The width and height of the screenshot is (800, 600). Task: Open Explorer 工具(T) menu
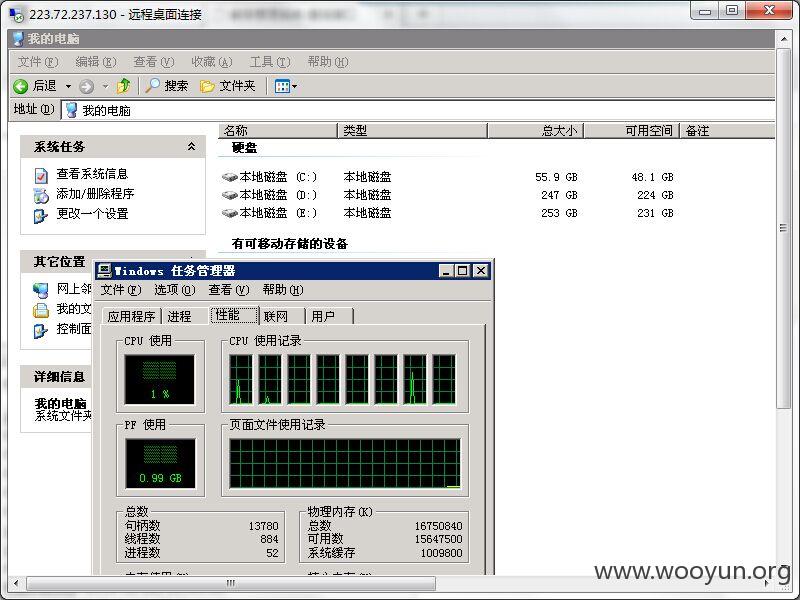click(x=270, y=62)
